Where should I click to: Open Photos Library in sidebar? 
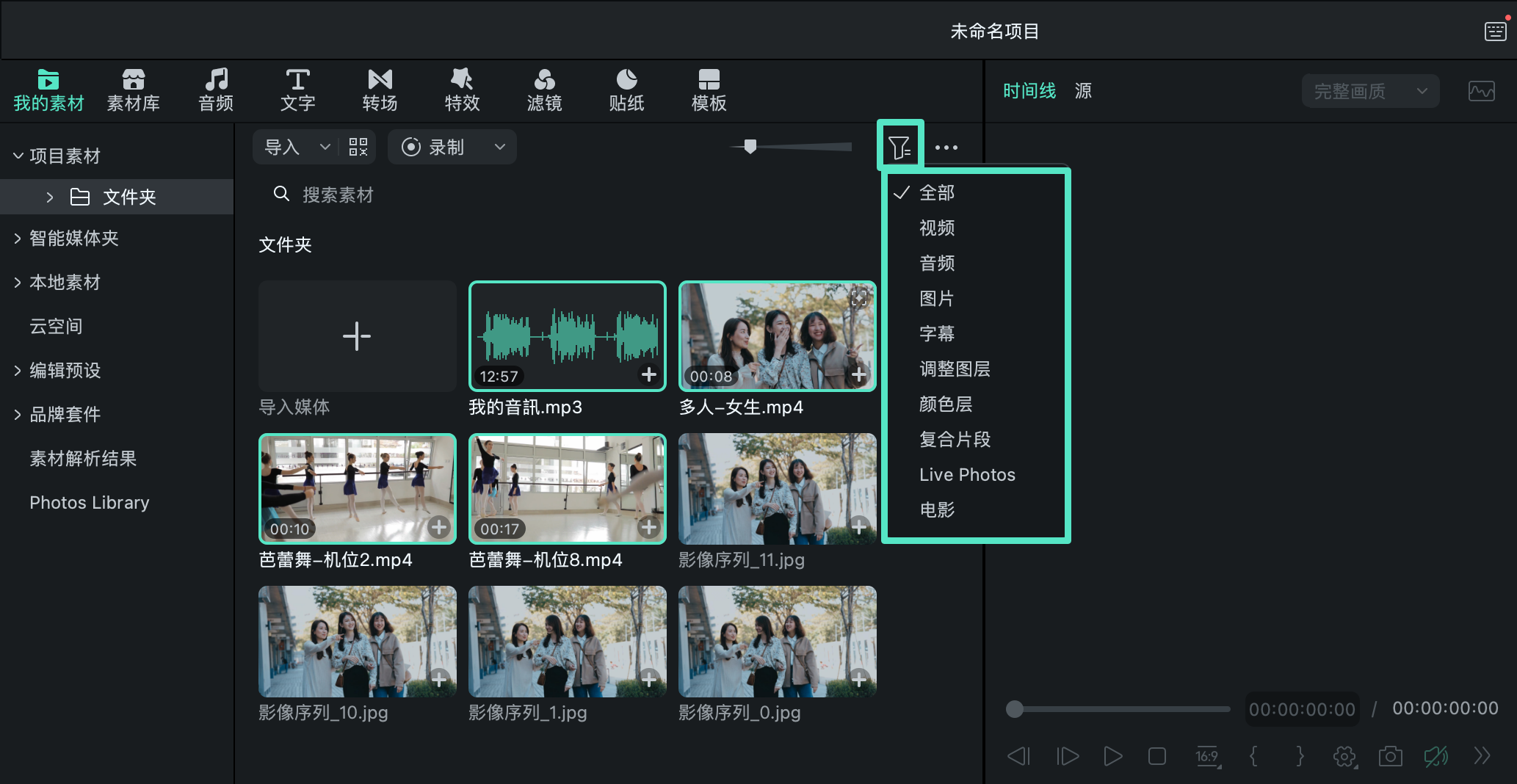point(90,503)
